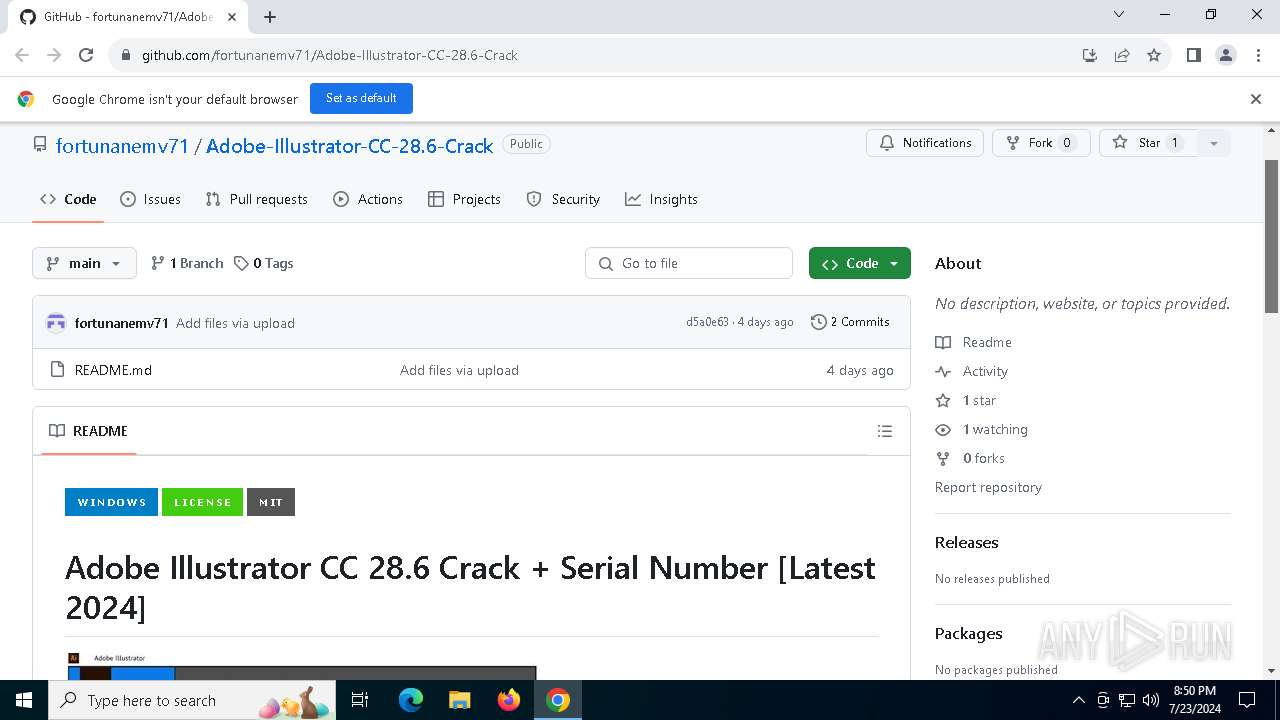
Task: Switch to the Code tab
Action: tap(68, 199)
